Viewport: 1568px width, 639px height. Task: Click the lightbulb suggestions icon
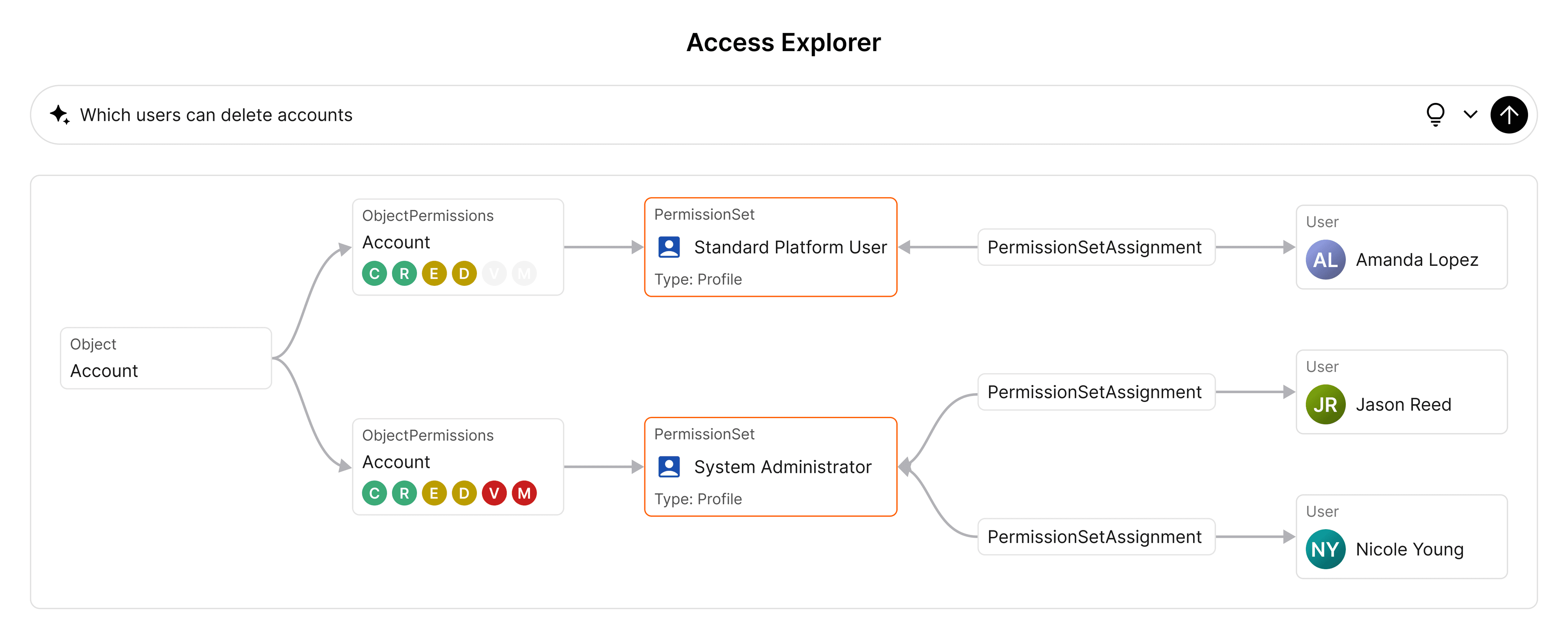point(1435,114)
